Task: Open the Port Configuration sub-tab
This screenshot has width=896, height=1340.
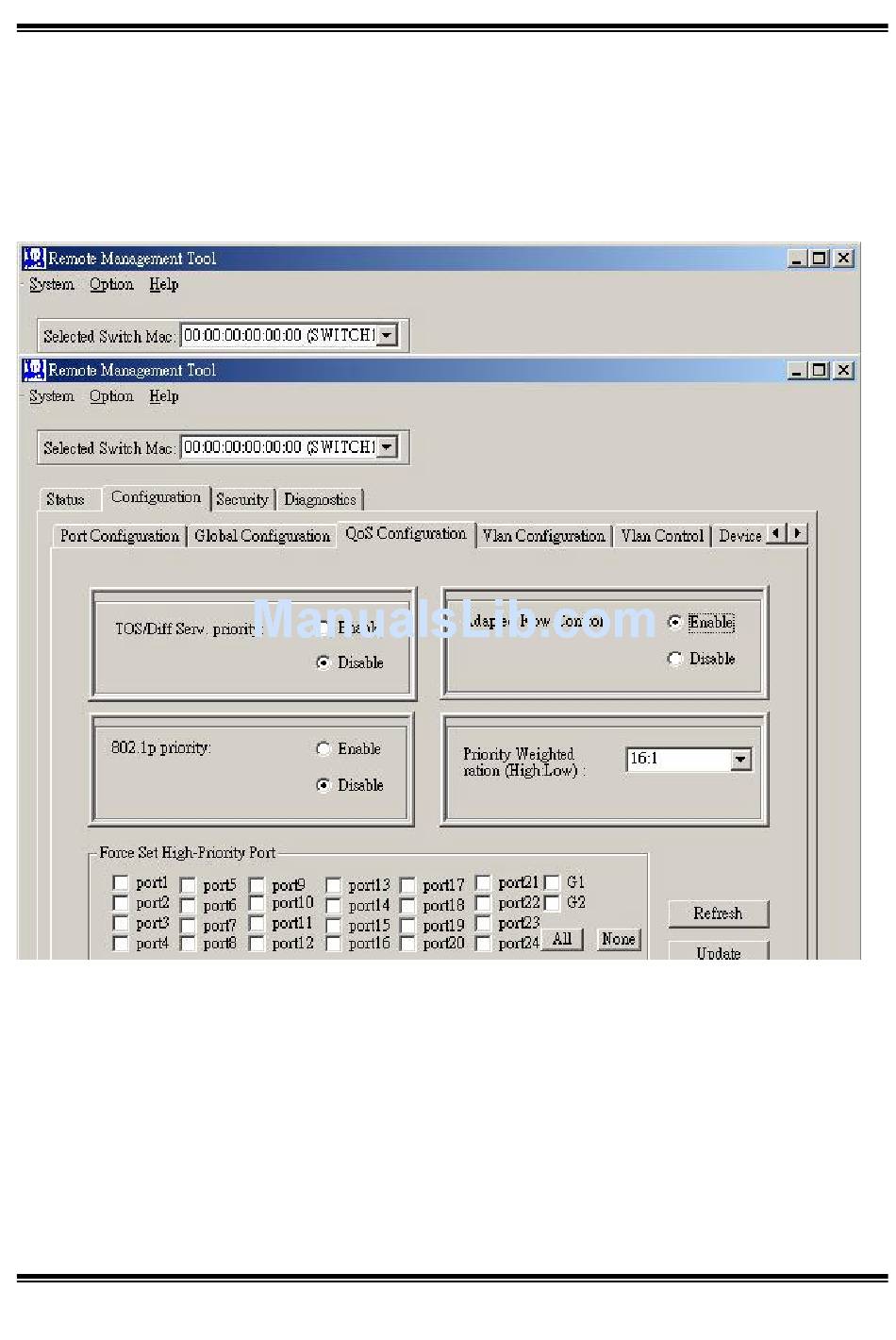Action: point(120,535)
